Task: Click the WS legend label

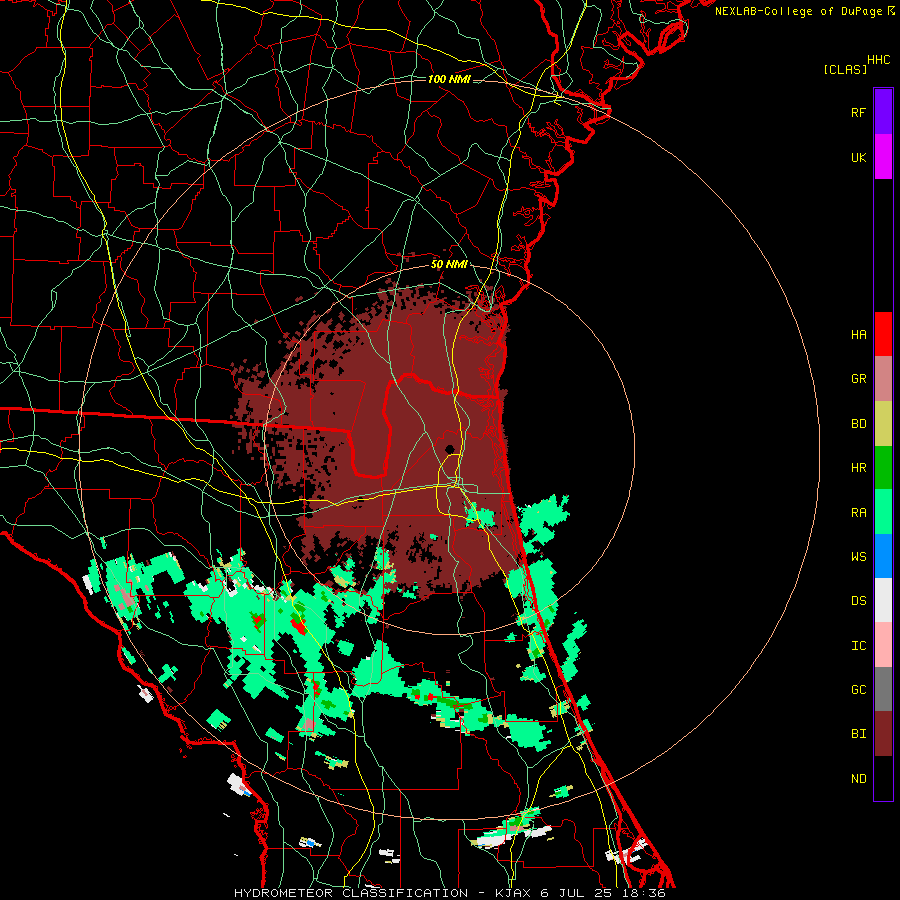Action: (x=858, y=556)
